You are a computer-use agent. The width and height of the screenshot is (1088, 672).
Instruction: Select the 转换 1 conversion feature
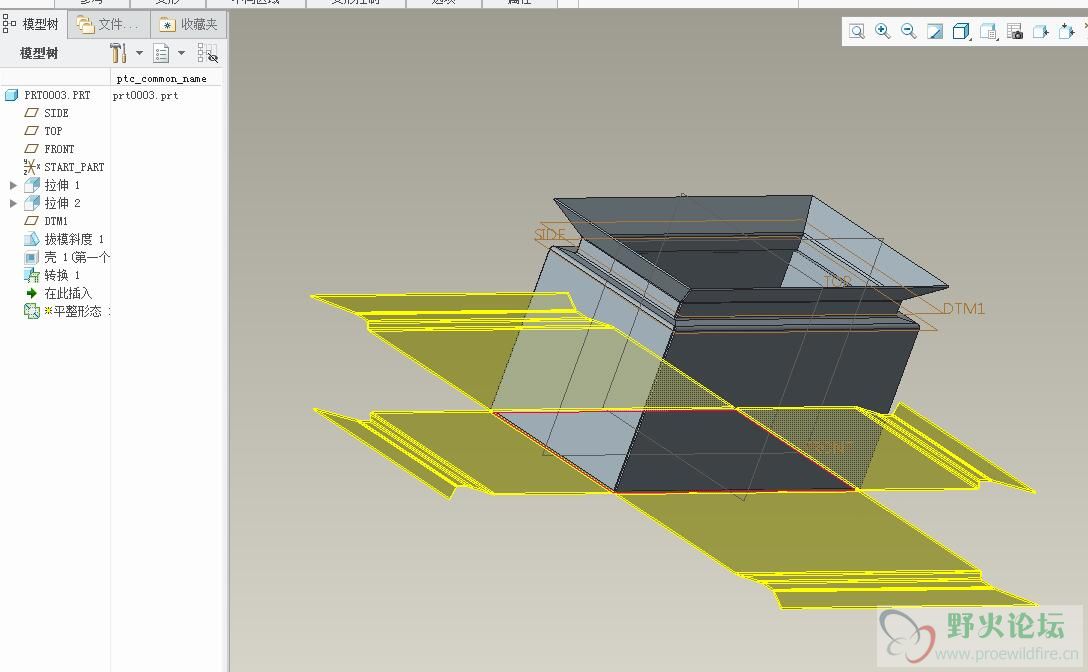62,276
